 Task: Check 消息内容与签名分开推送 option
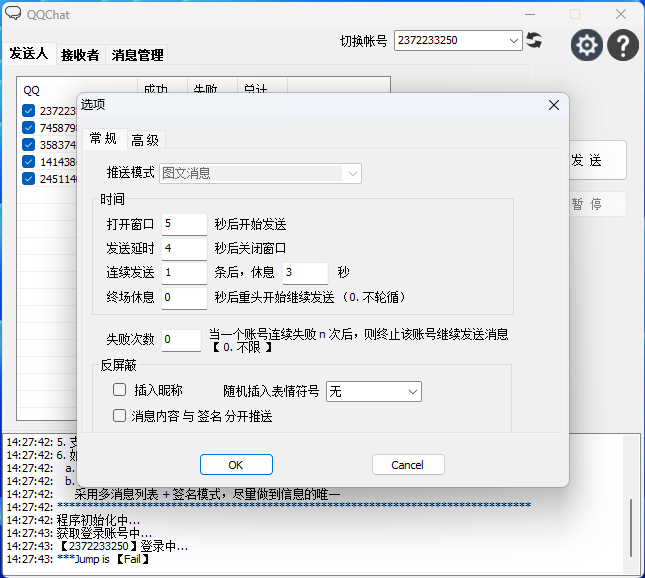pos(119,416)
